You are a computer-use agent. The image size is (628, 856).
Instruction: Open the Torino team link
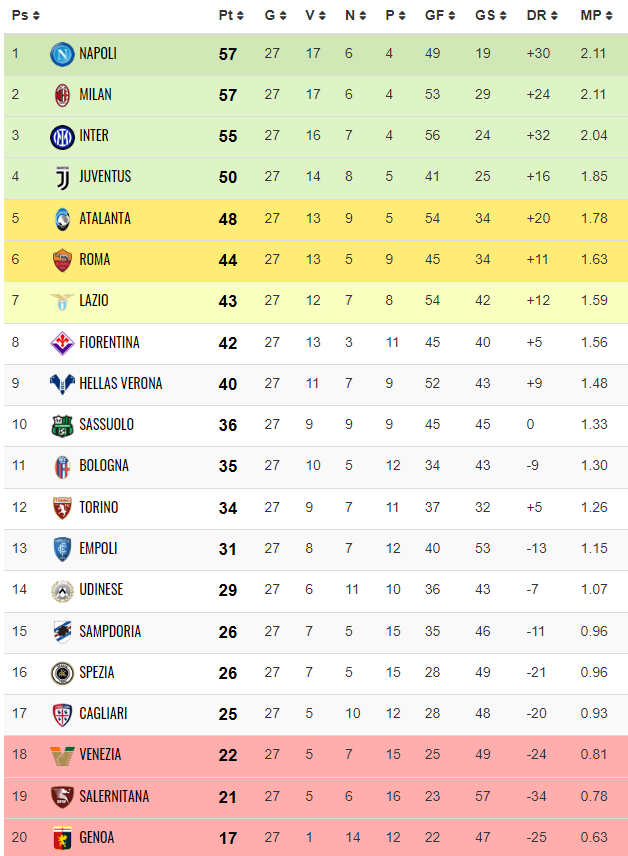[x=98, y=507]
